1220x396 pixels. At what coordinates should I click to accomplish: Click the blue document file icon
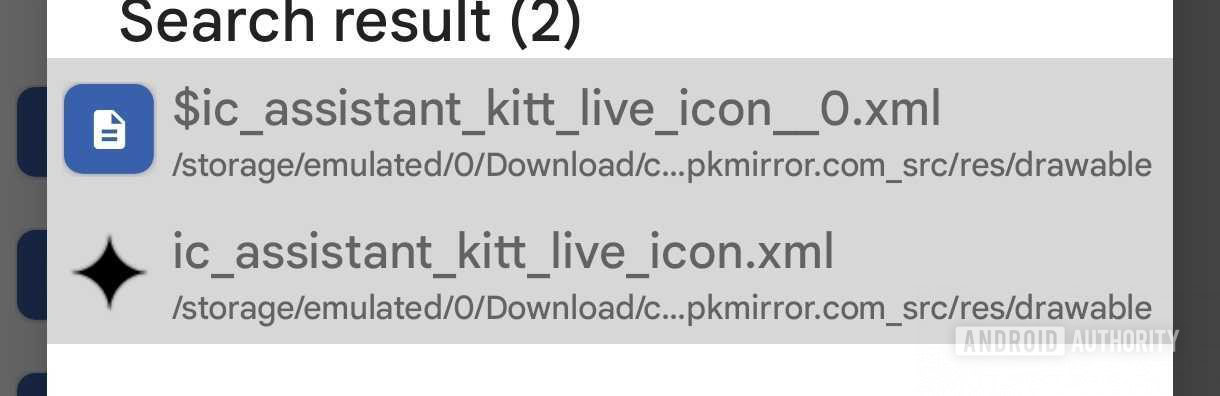coord(109,129)
